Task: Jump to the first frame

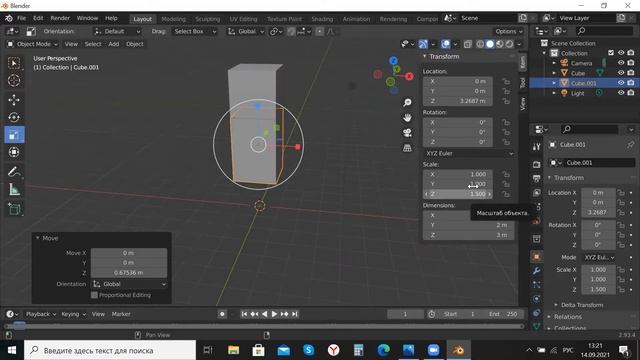Action: tap(244, 314)
